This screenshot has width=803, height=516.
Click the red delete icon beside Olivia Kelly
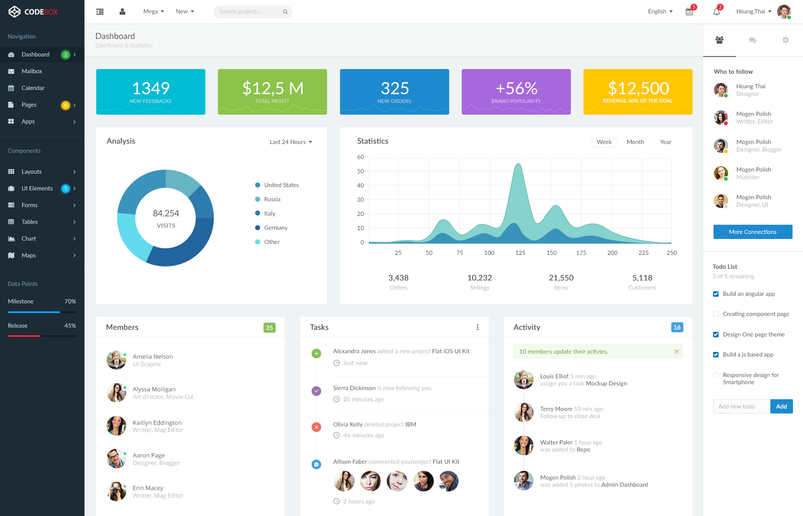point(316,427)
